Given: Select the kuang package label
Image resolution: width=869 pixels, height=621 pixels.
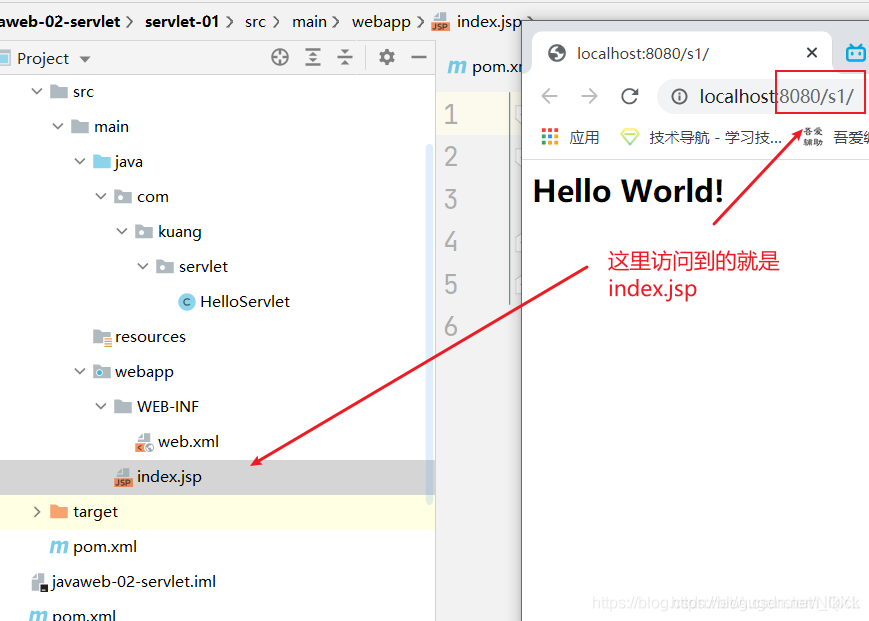Looking at the screenshot, I should (x=180, y=232).
